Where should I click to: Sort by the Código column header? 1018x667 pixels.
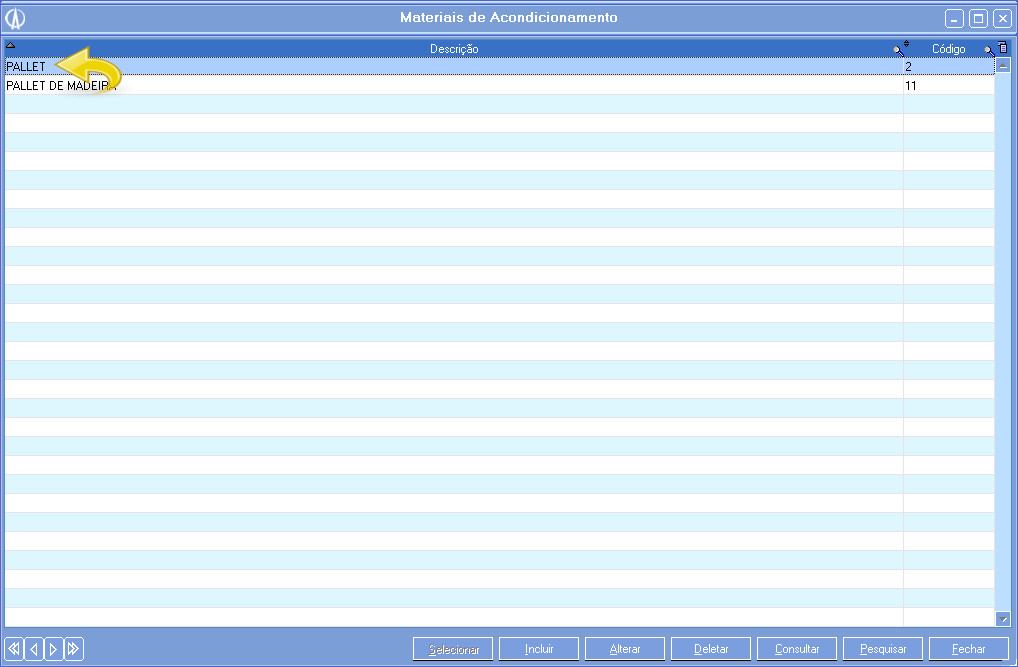click(x=948, y=49)
